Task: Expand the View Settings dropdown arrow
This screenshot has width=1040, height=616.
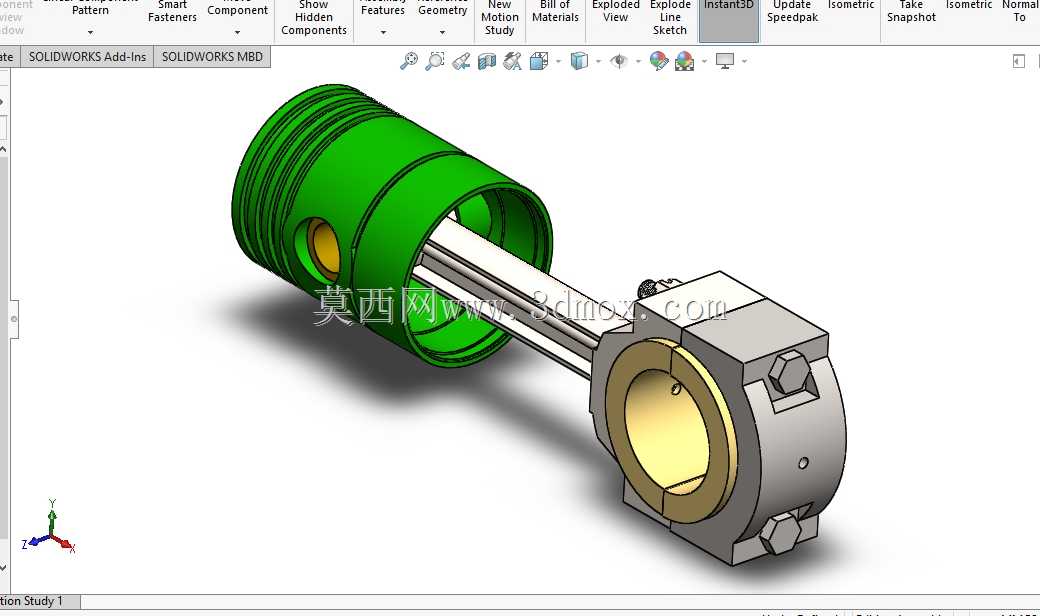Action: (744, 62)
